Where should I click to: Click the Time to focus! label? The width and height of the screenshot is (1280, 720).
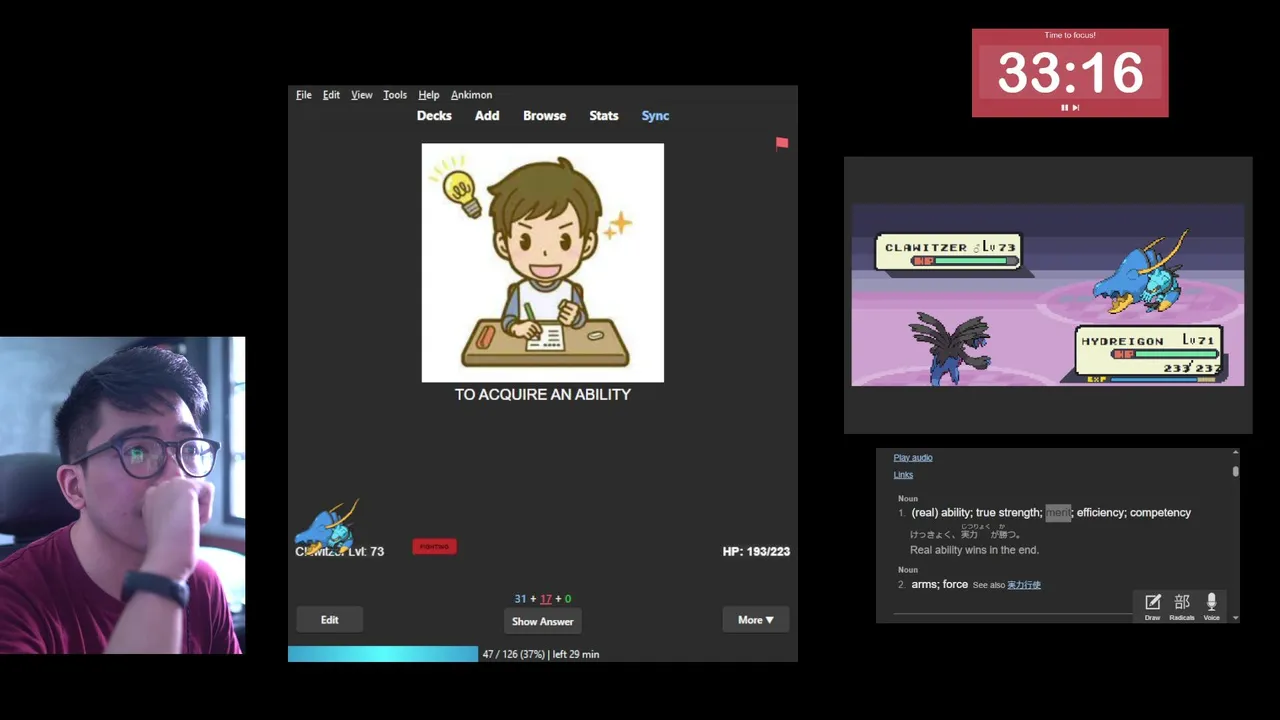[x=1070, y=35]
